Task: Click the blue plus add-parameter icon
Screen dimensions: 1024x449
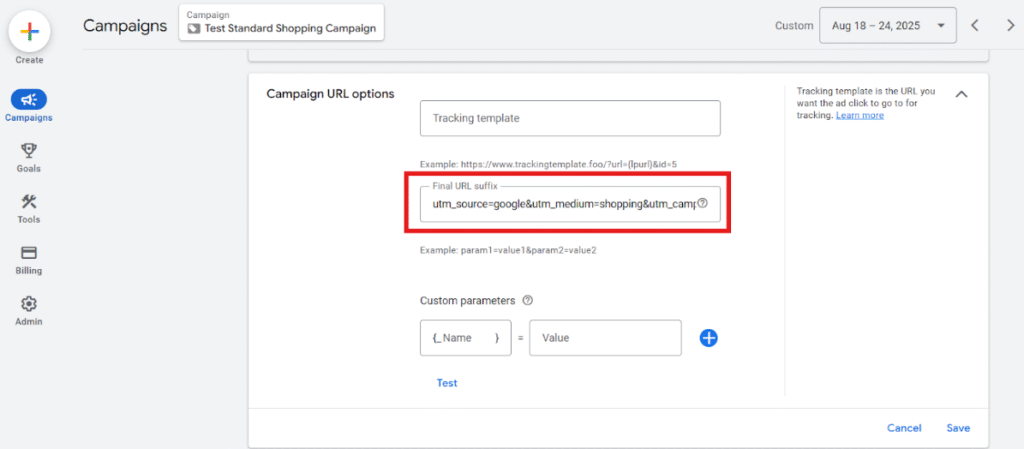Action: click(708, 338)
